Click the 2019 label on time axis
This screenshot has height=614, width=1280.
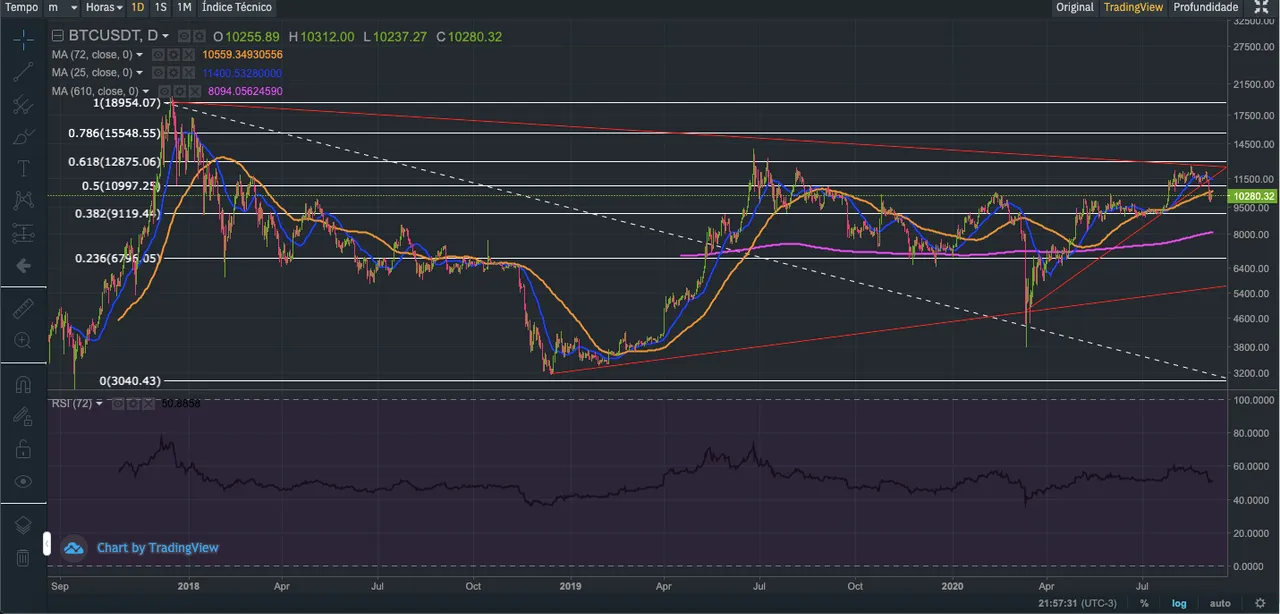click(570, 589)
